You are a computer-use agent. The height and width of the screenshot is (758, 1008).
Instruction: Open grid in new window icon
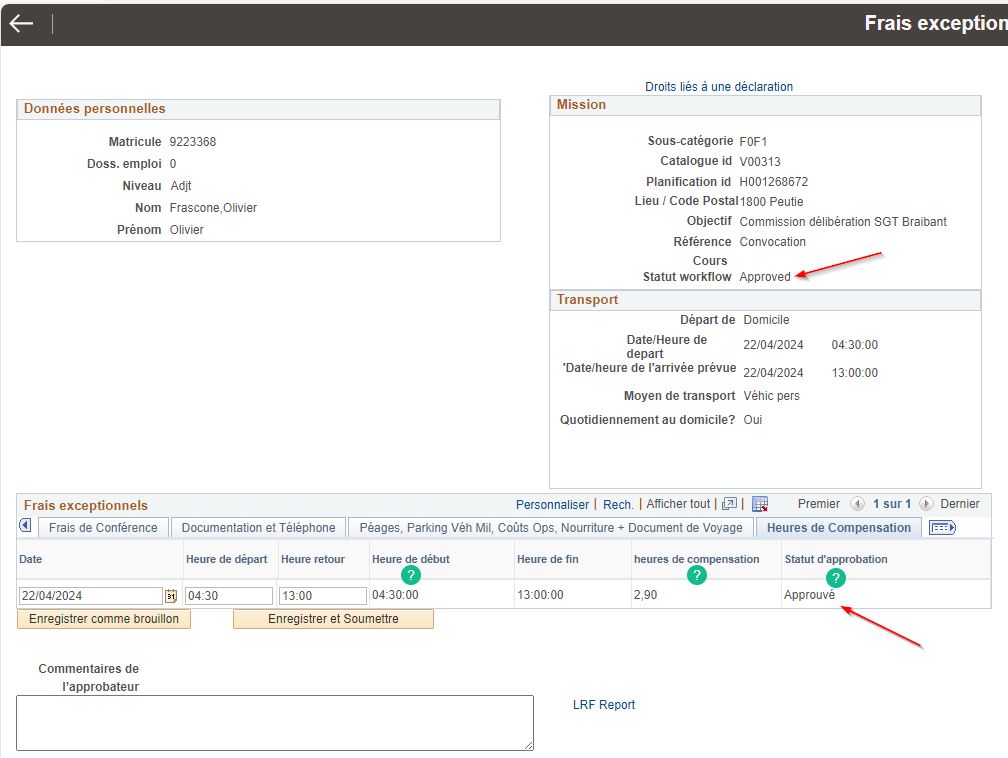[729, 504]
